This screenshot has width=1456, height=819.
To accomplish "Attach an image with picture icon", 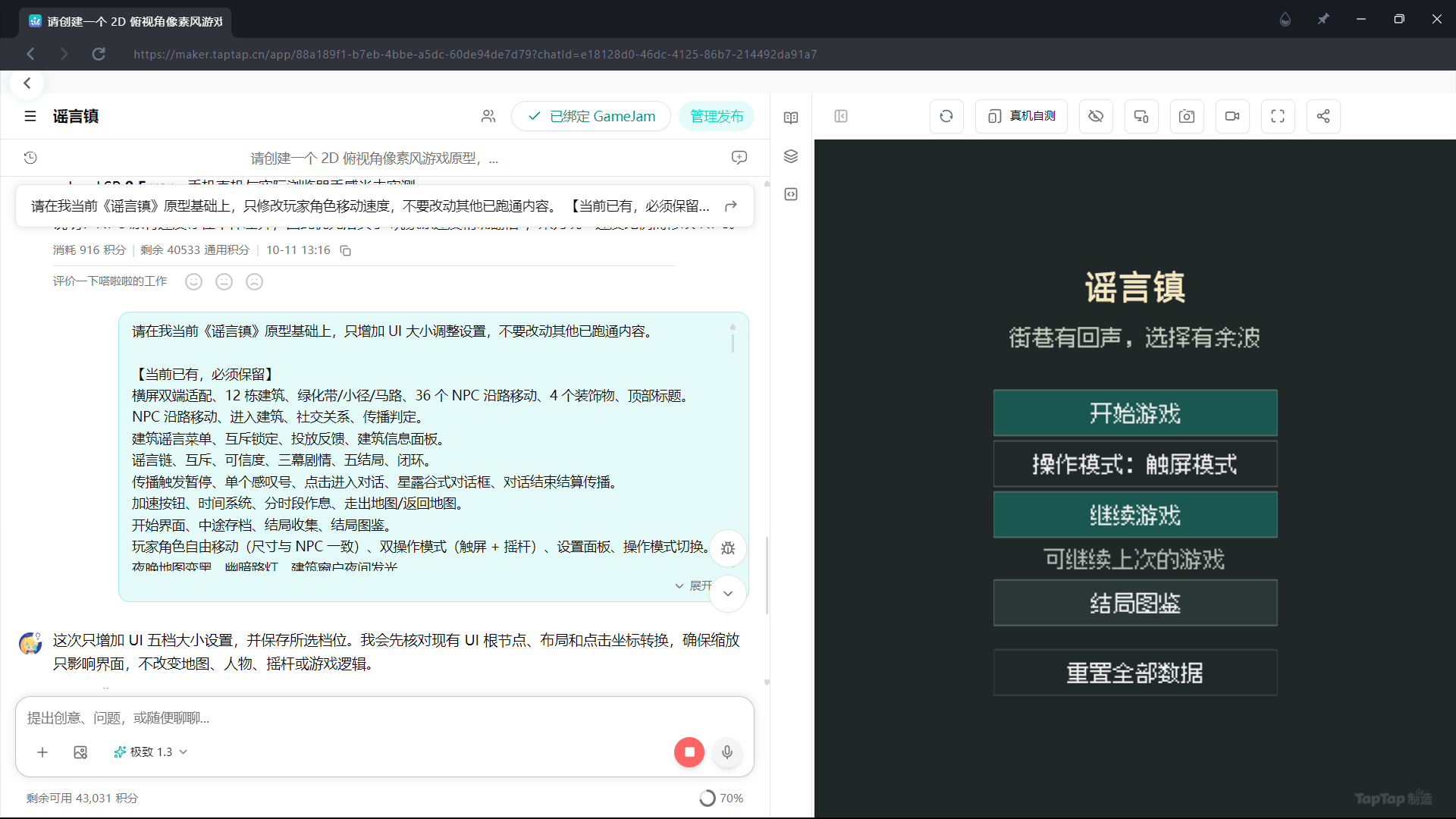I will click(x=80, y=752).
